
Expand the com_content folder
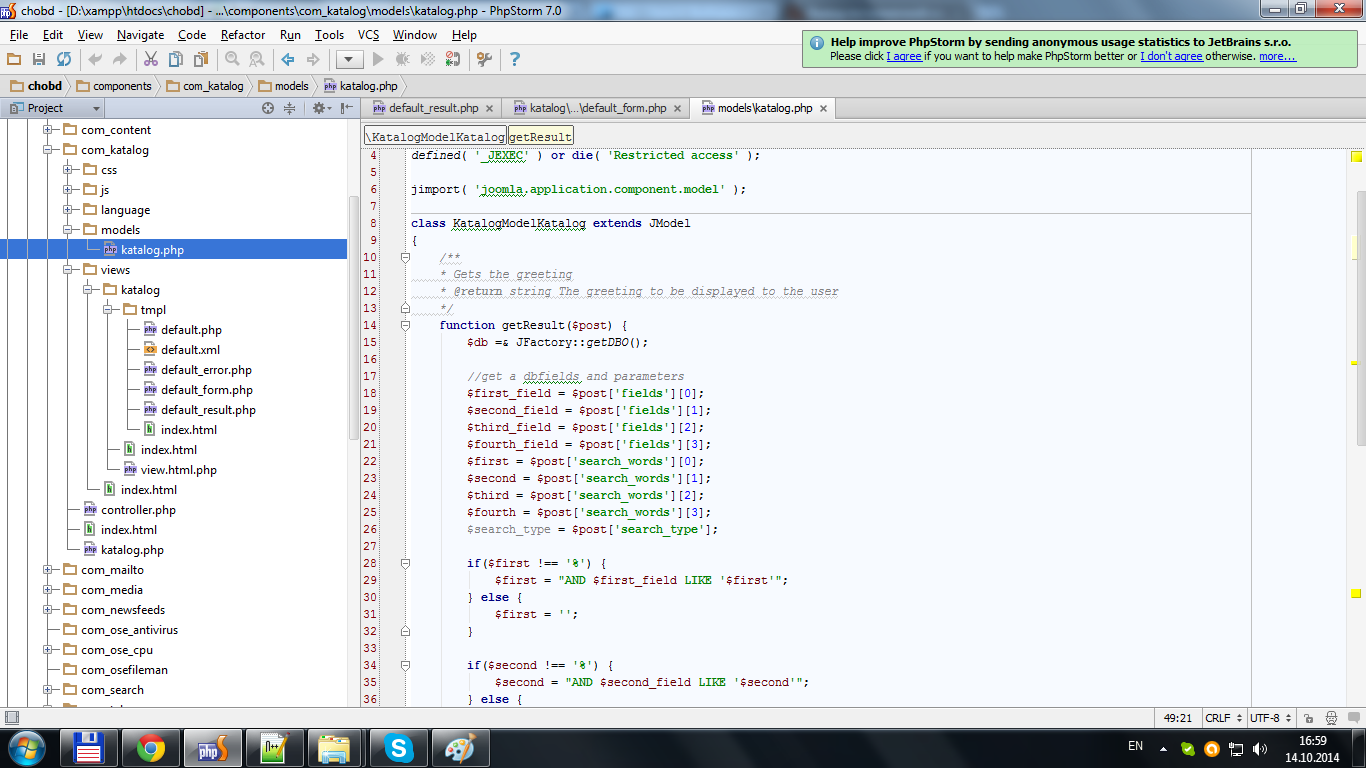[x=47, y=130]
